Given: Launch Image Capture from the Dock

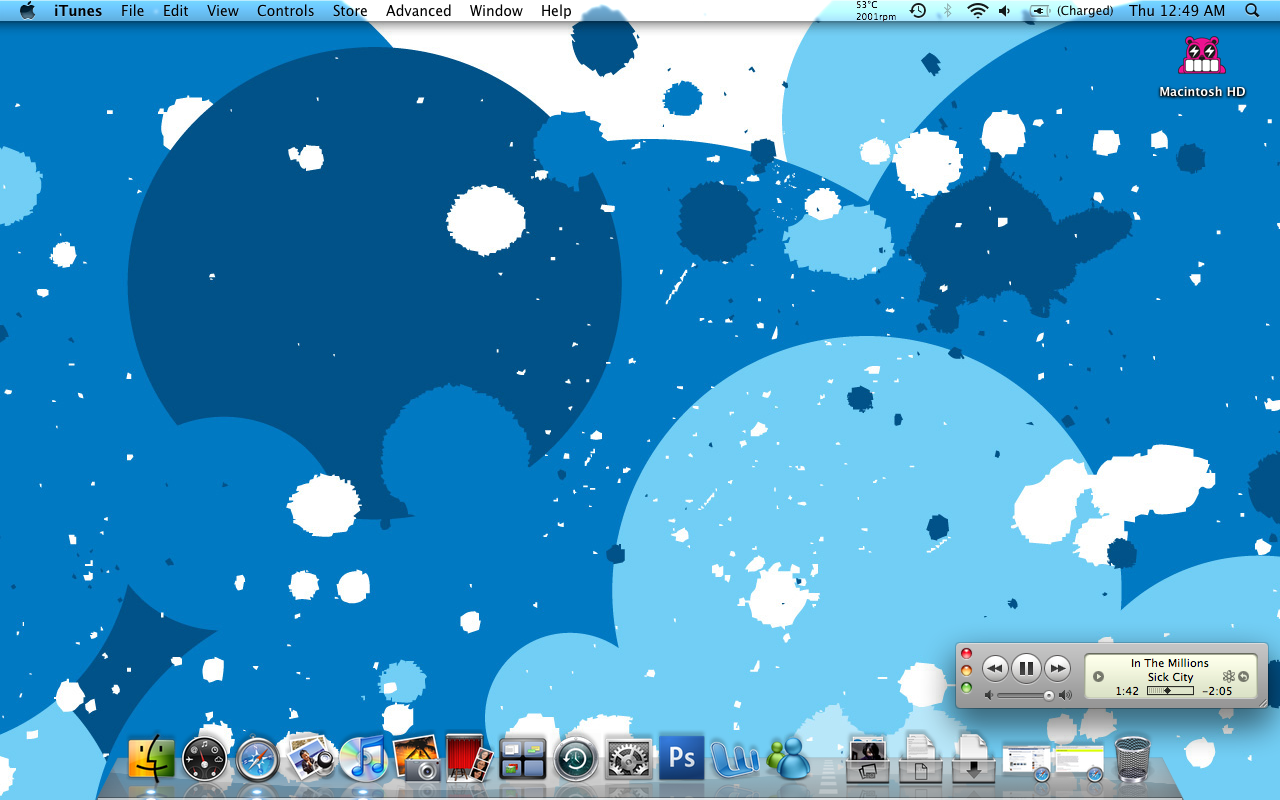Looking at the screenshot, I should 417,758.
